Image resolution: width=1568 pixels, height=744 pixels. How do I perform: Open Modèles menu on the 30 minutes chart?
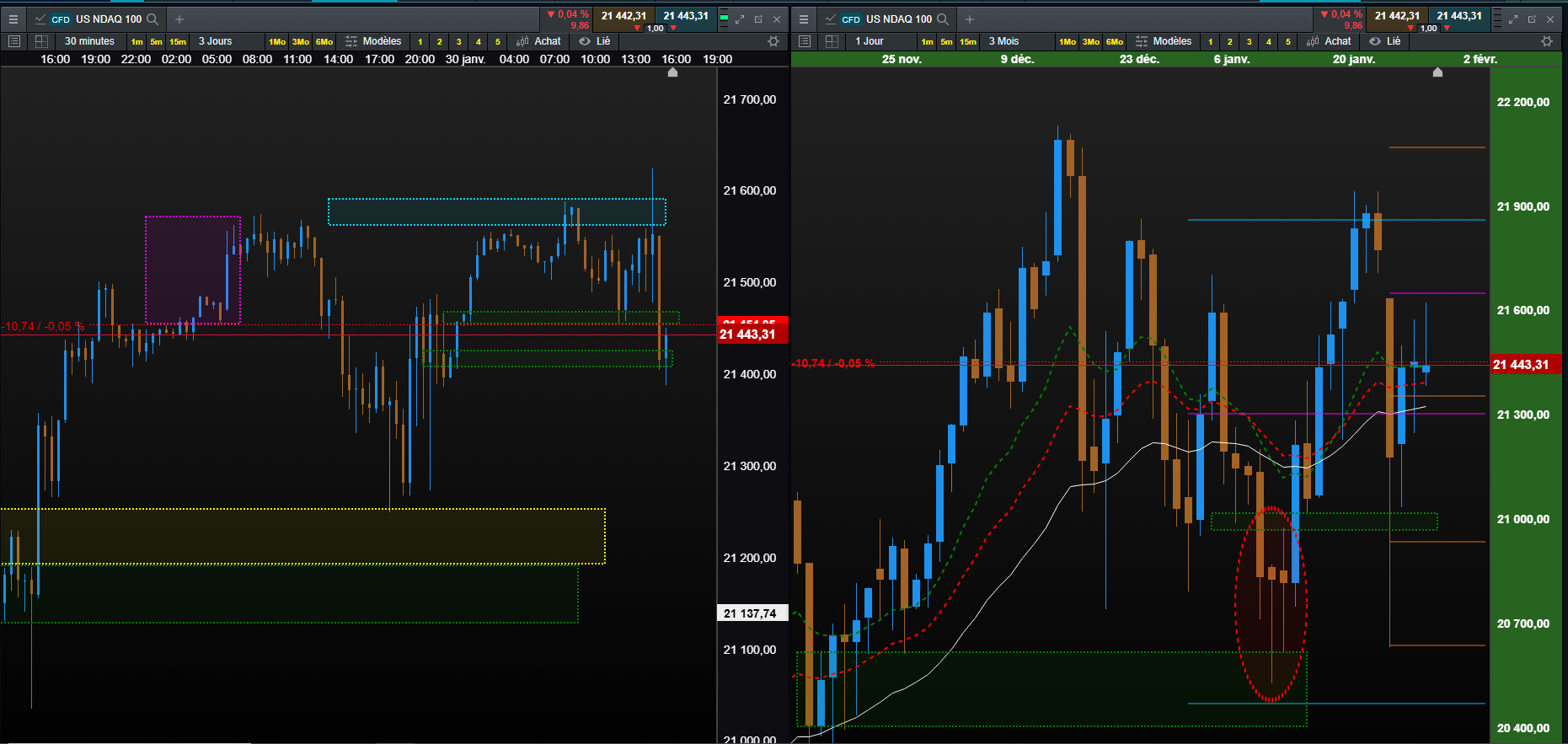373,41
